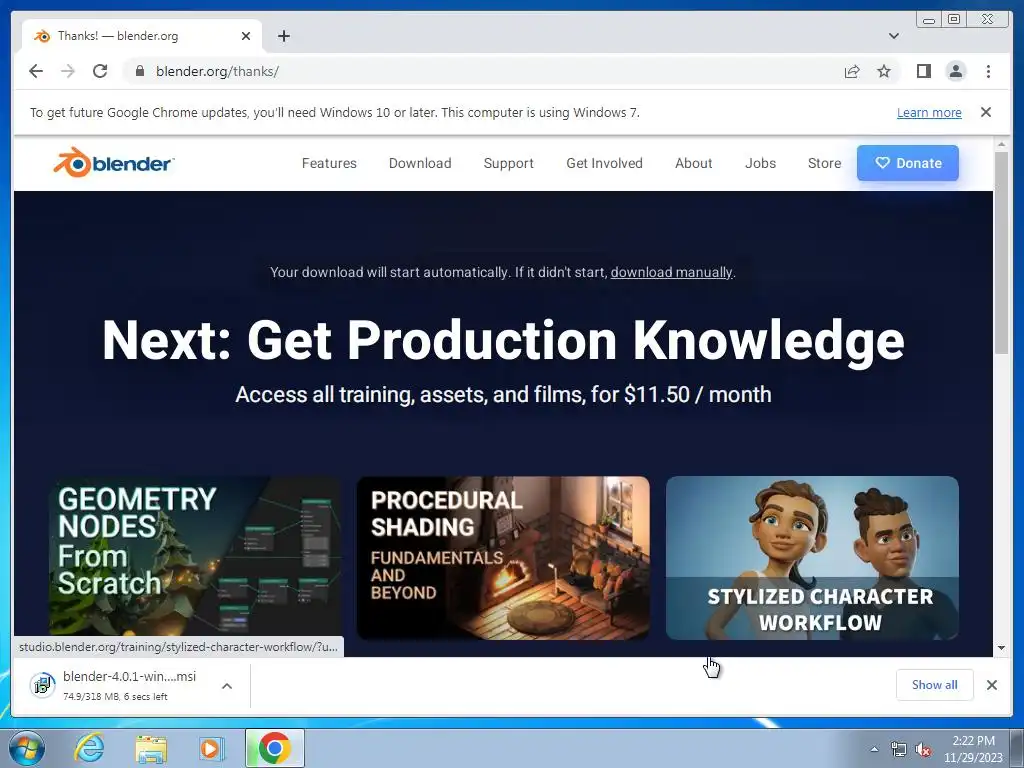
Task: Click the scrollbar up arrow
Action: pos(1001,144)
